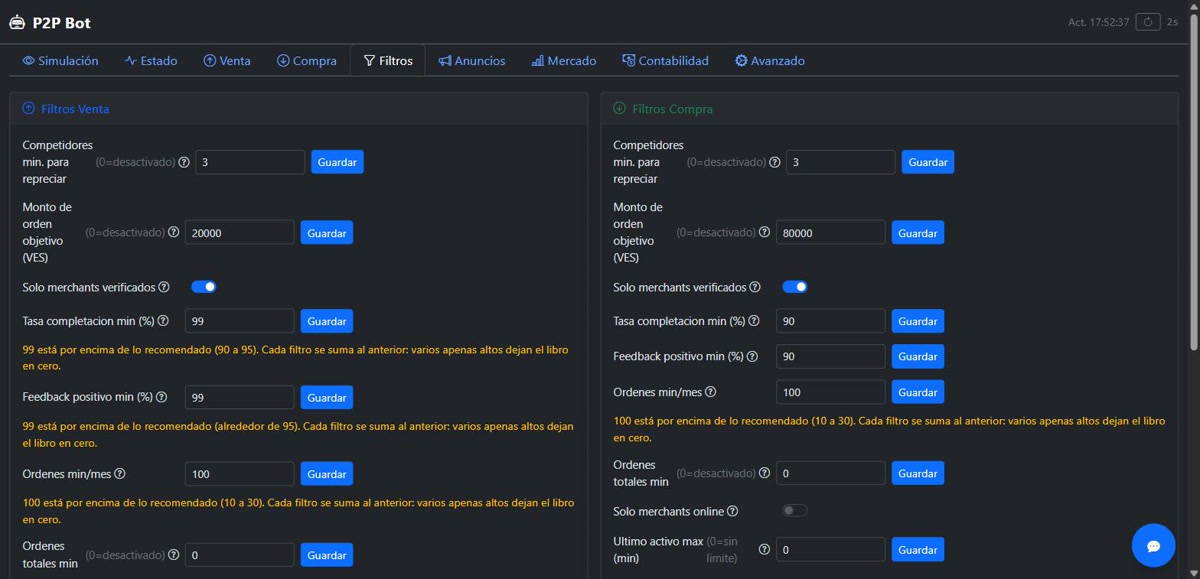
Task: Click the help icon for Ordenes min/mes in Filtros Venta
Action: (x=120, y=474)
